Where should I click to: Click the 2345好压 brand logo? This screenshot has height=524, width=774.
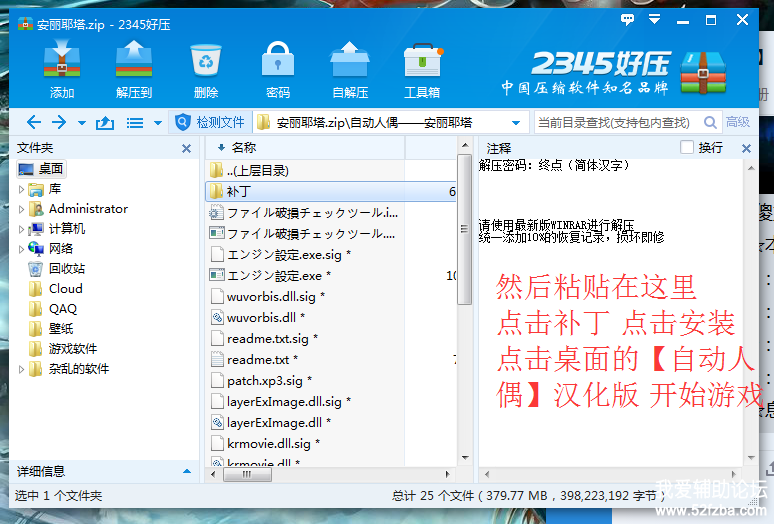coord(614,71)
